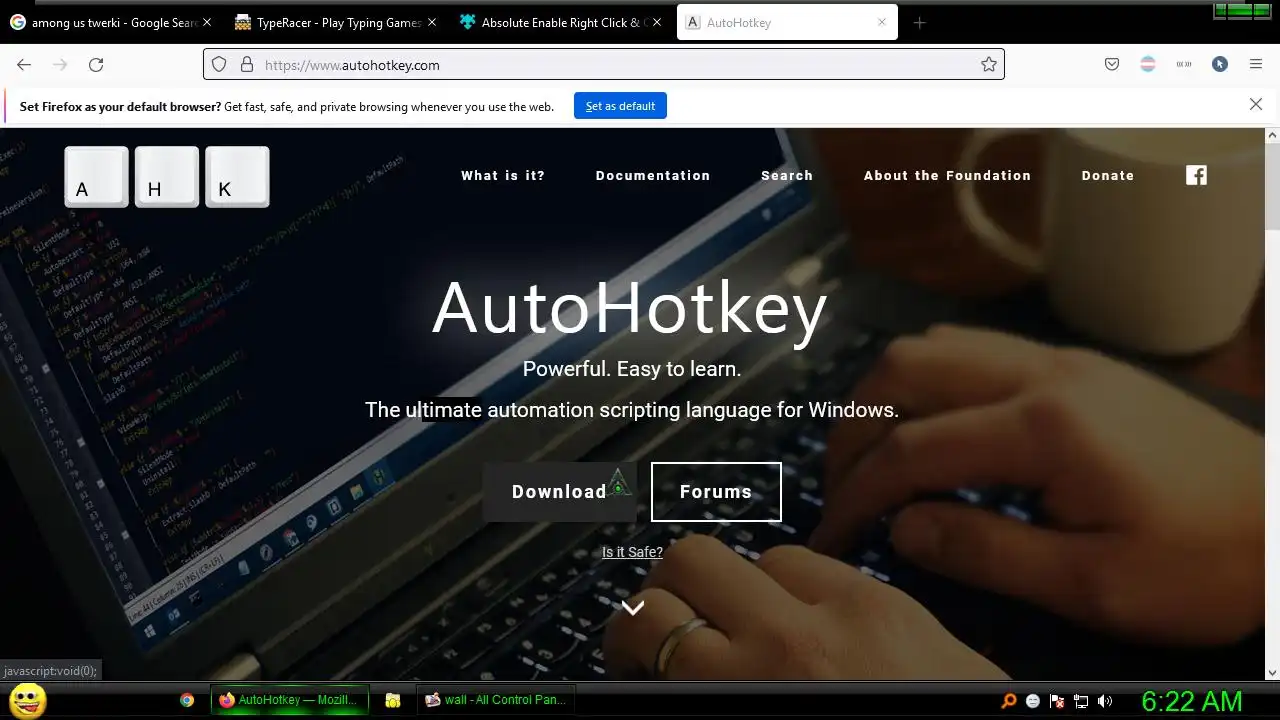Screen dimensions: 1280x720
Task: Open a new browser tab
Action: (919, 23)
